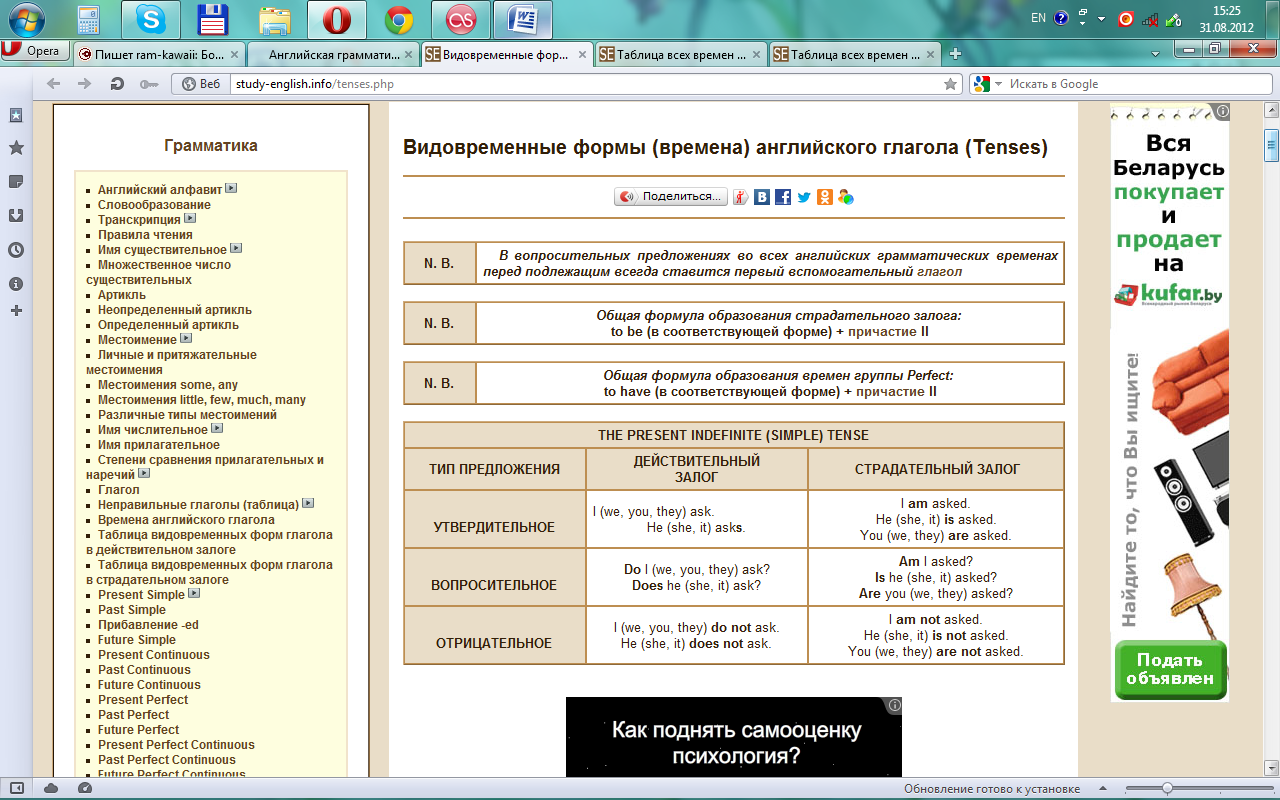This screenshot has height=800, width=1280.
Task: Open the calculator taskbar icon
Action: point(88,19)
